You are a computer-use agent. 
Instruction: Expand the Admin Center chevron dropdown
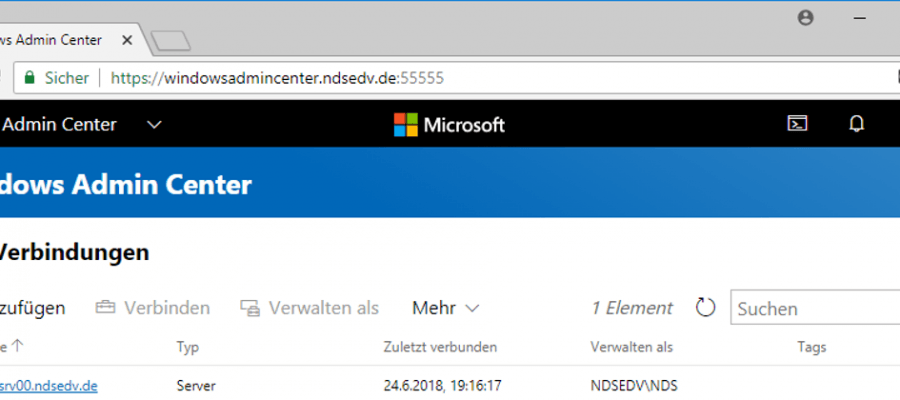pos(154,125)
